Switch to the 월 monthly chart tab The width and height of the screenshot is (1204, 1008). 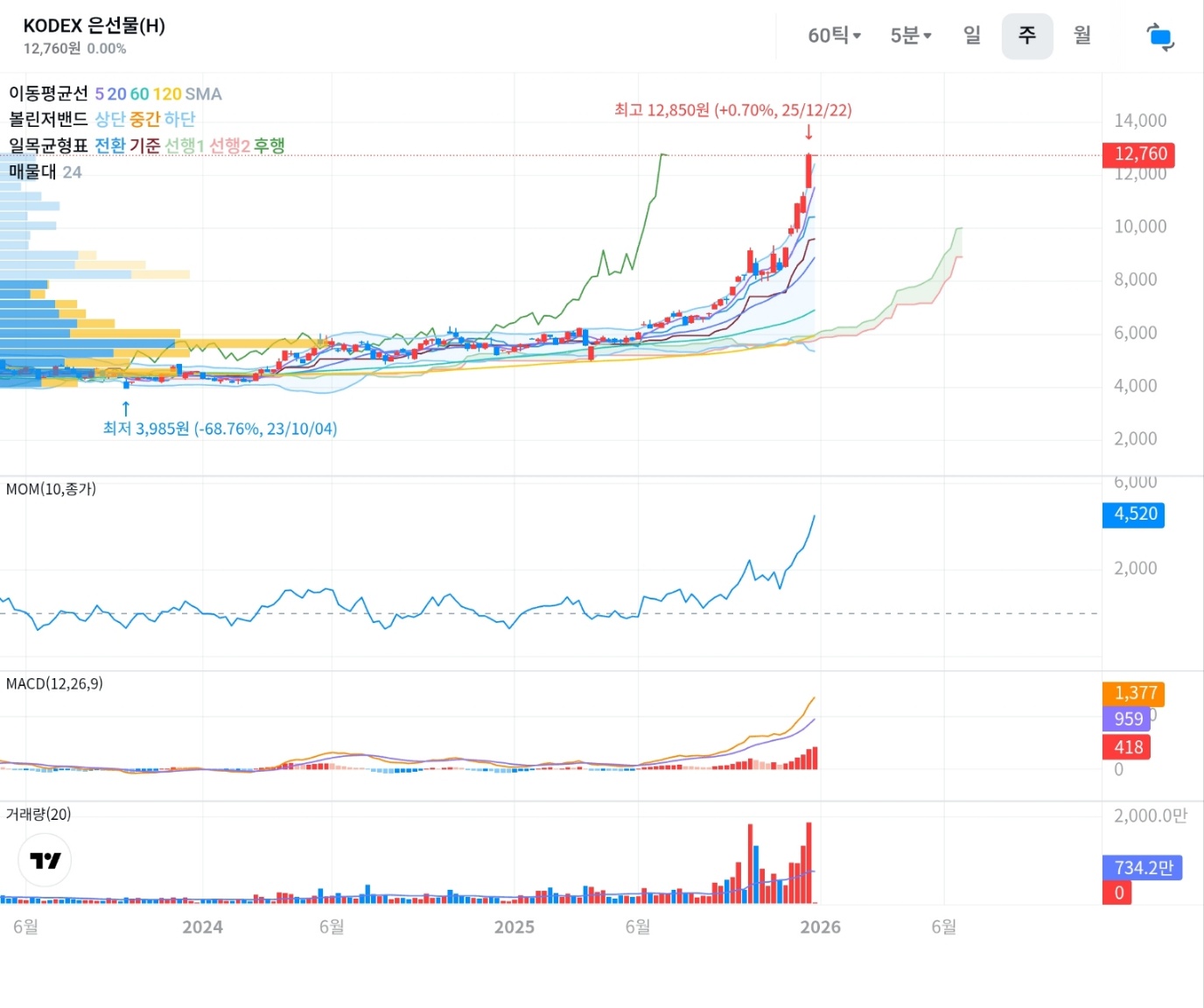click(1082, 36)
